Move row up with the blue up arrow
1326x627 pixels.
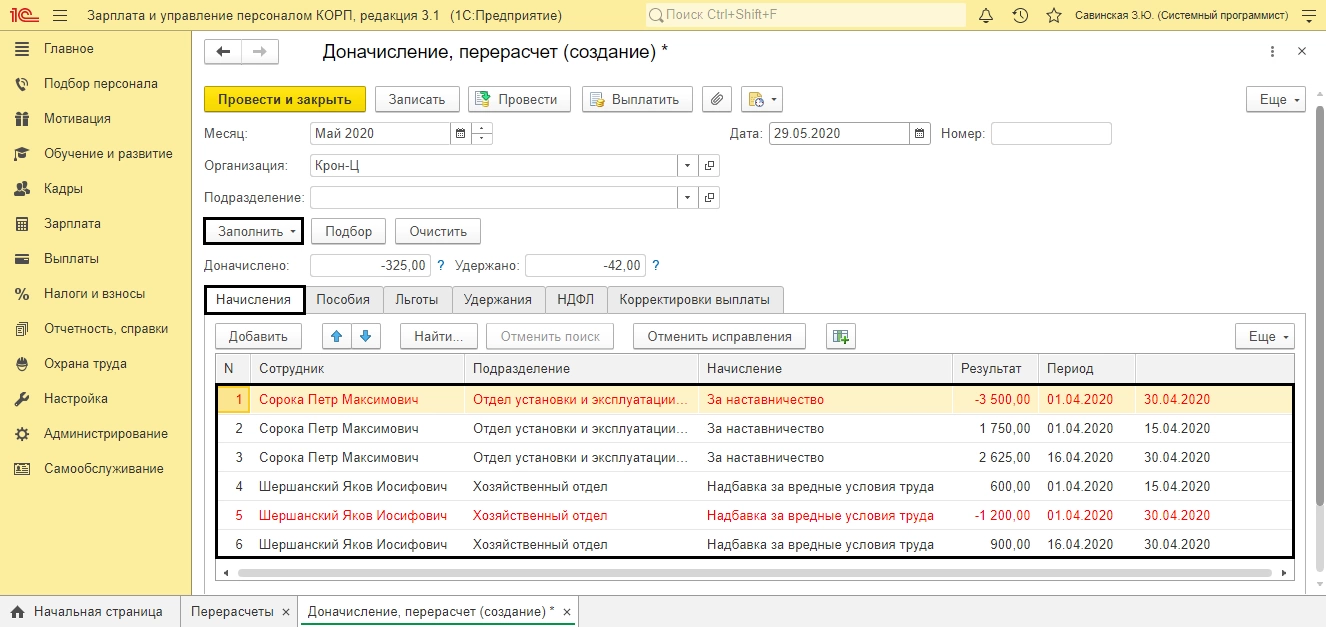click(x=337, y=336)
